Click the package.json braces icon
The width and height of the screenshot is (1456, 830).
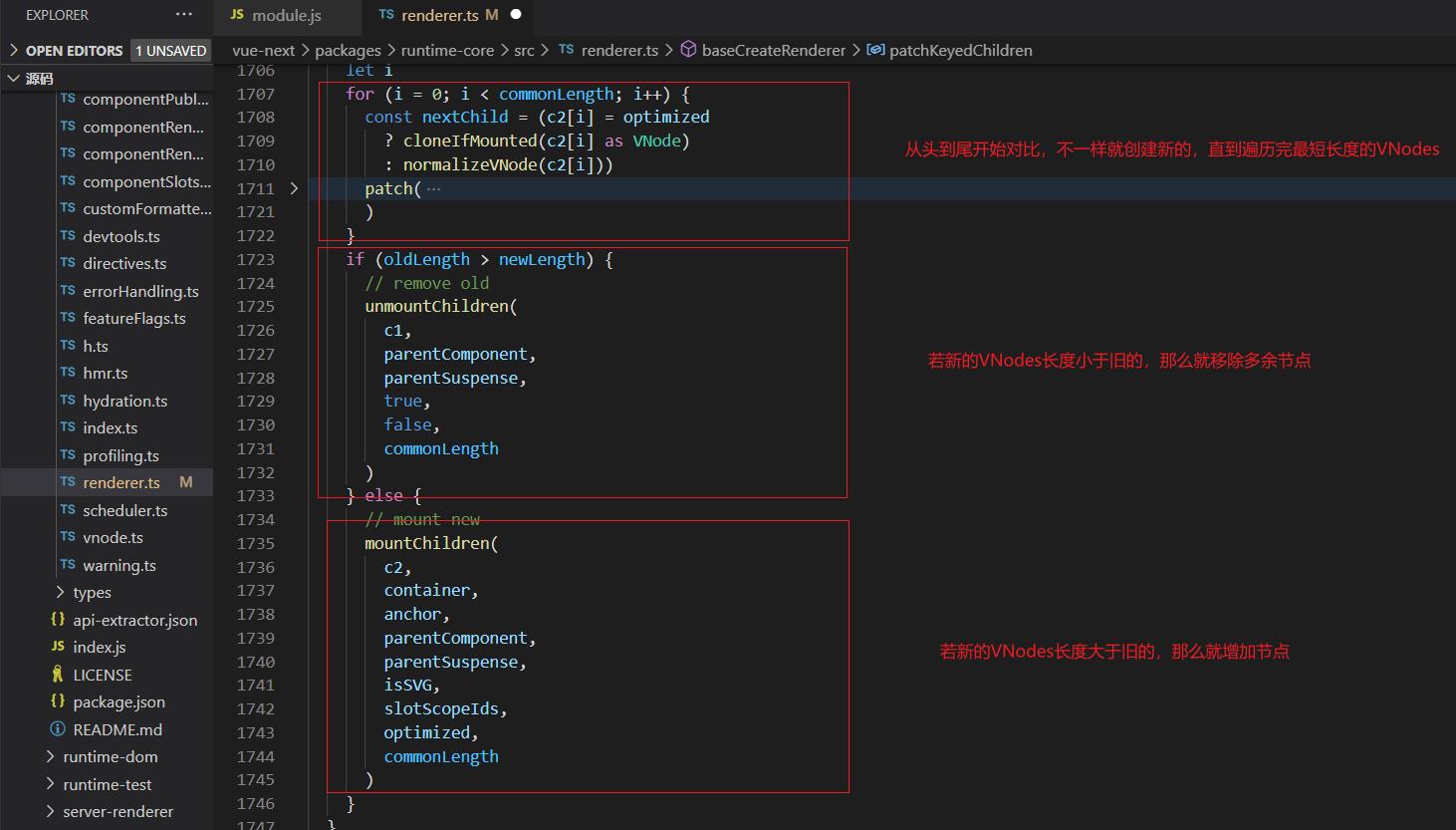pos(58,701)
